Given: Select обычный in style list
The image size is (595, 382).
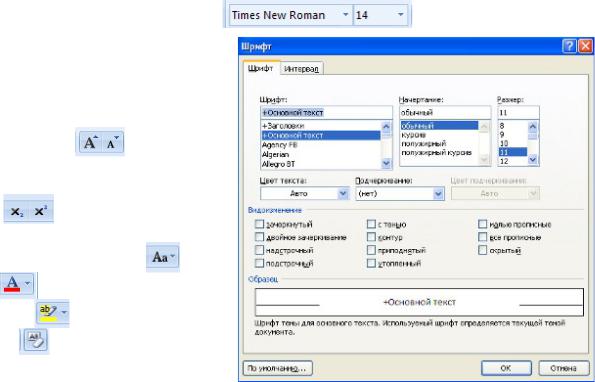Looking at the screenshot, I should 439,126.
